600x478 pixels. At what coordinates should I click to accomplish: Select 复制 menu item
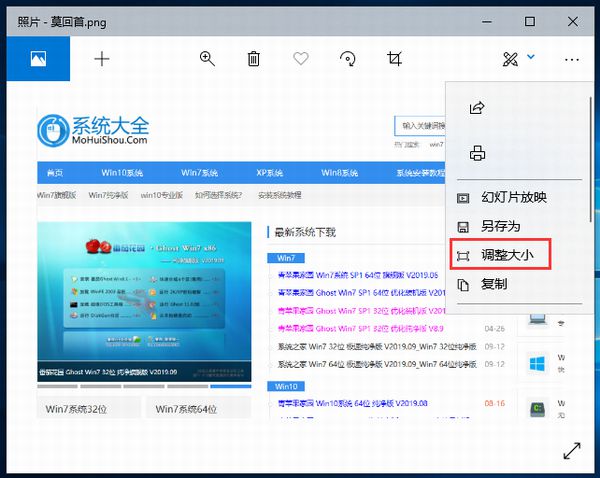[x=493, y=285]
